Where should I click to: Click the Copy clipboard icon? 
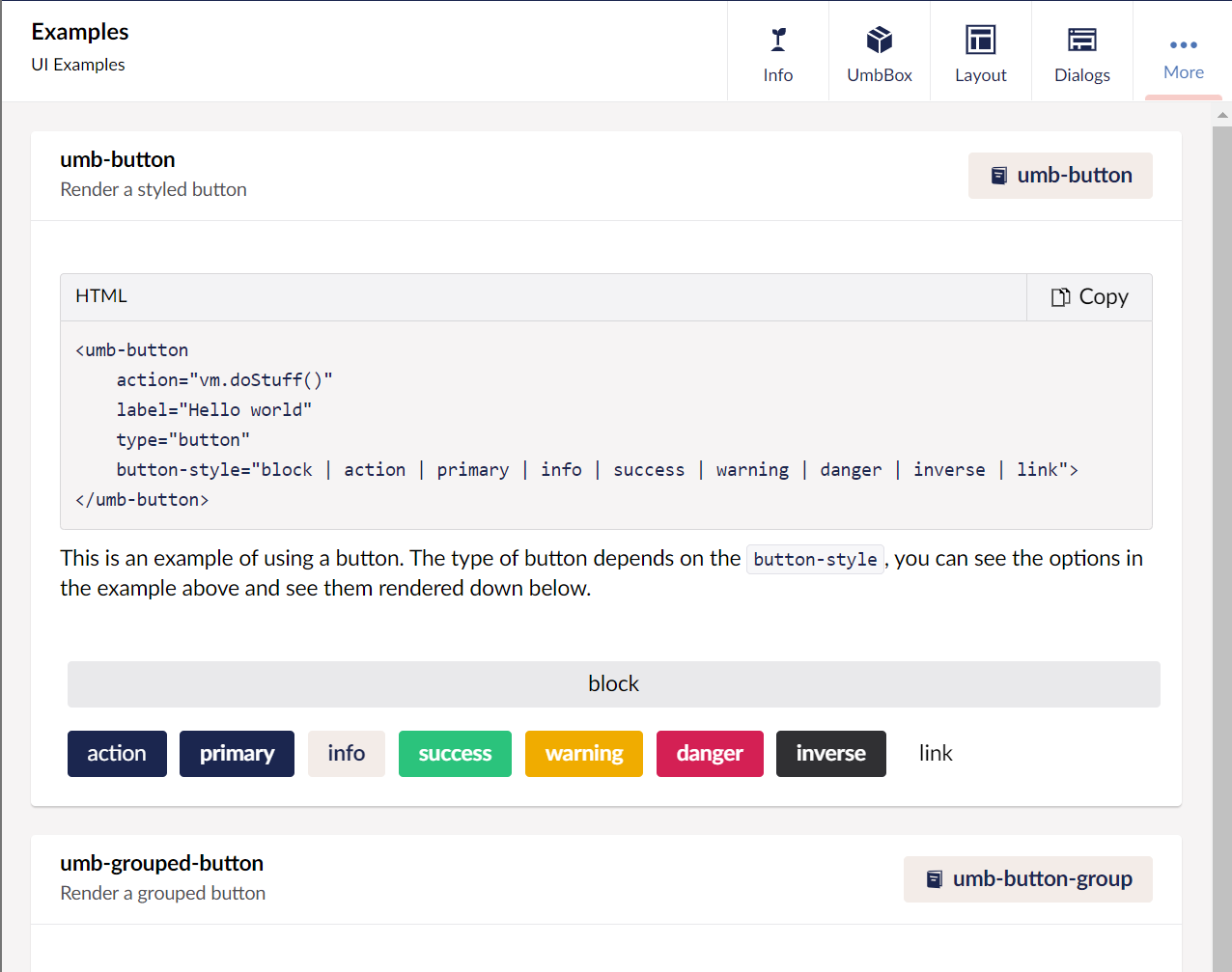coord(1060,297)
